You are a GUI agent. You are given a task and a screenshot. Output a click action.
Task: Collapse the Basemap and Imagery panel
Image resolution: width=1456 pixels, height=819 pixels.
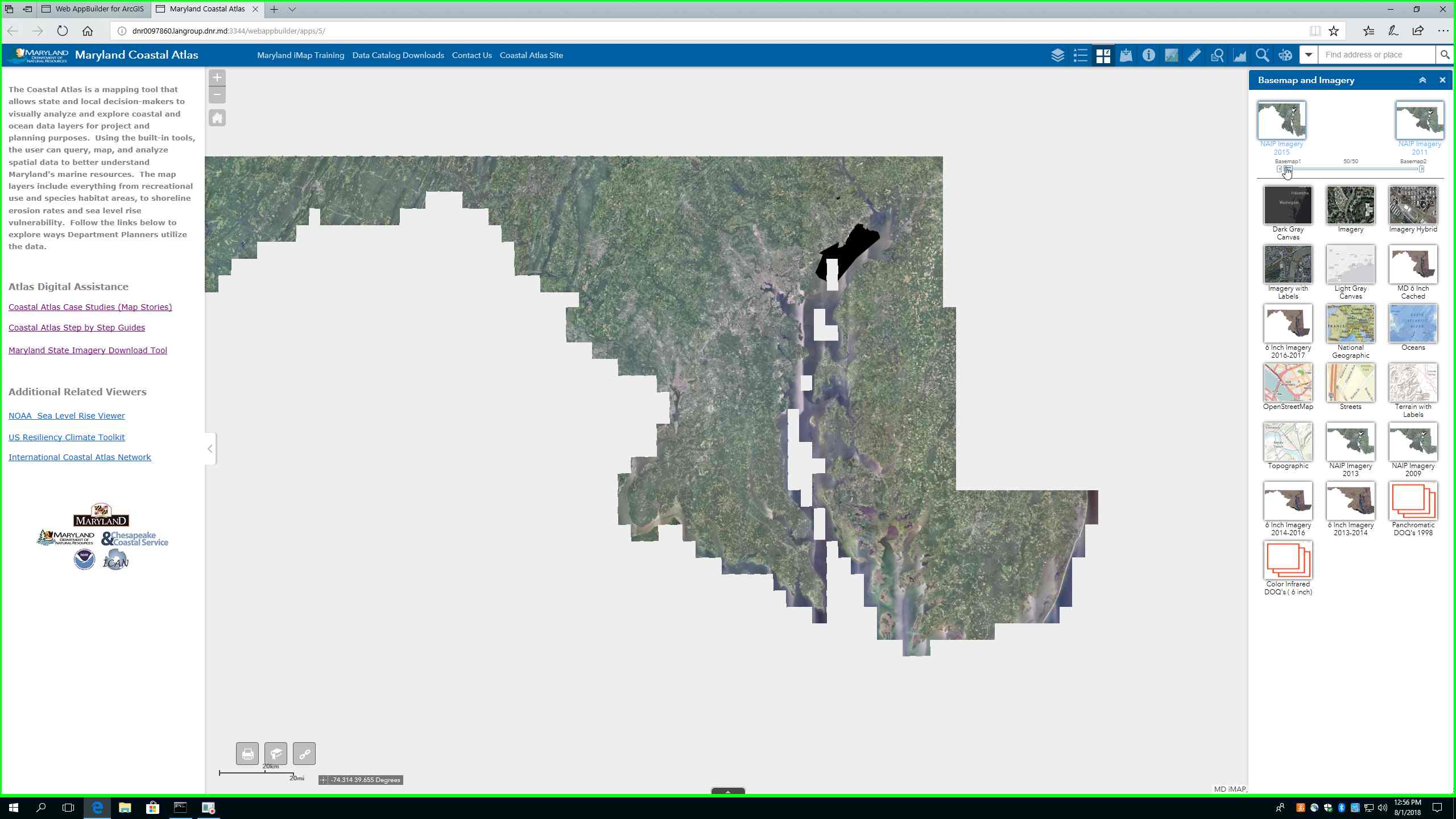click(1422, 80)
